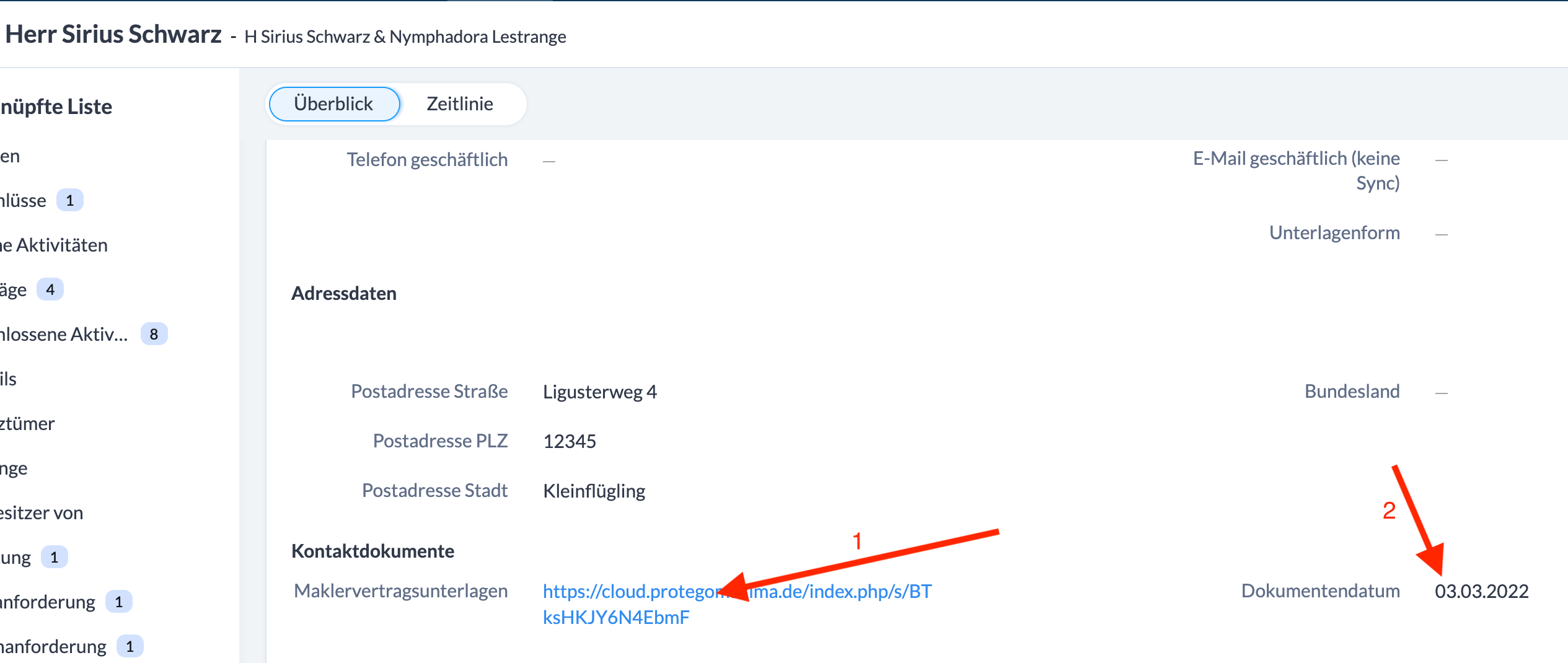Open the bottom sidebar entry 'hanforderung'

pyautogui.click(x=54, y=647)
